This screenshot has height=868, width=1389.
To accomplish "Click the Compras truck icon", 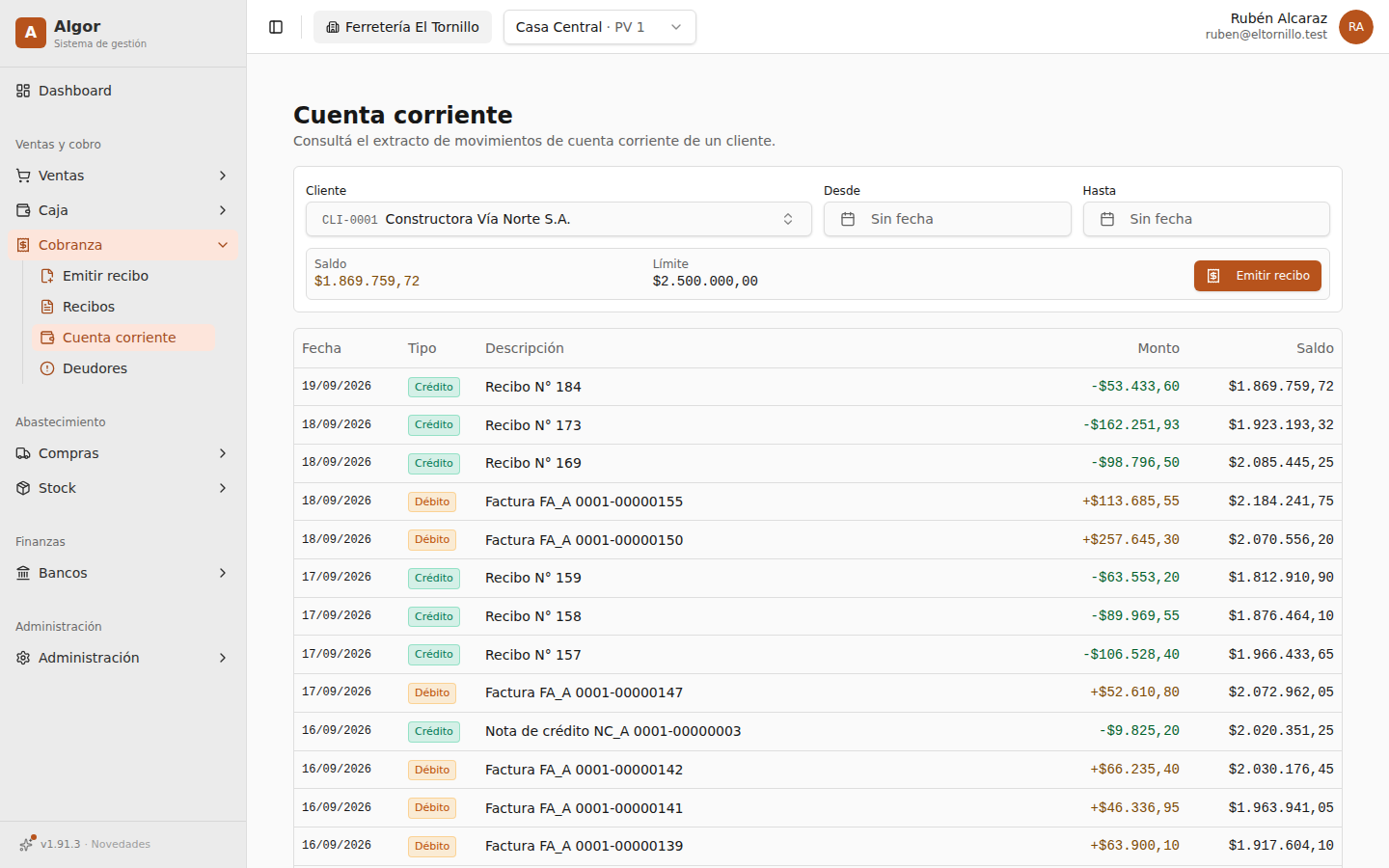I will point(23,453).
